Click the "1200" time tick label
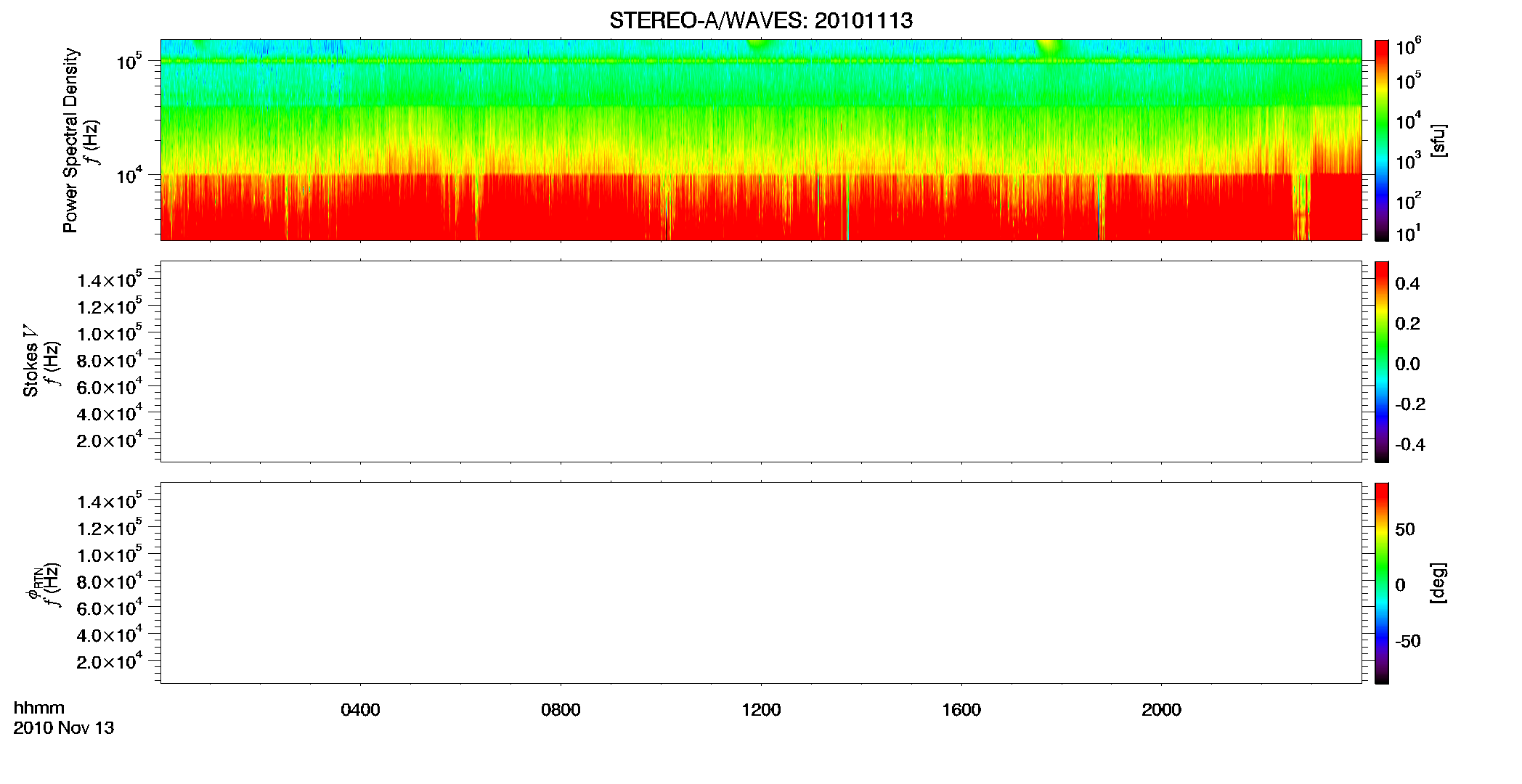 [x=761, y=710]
